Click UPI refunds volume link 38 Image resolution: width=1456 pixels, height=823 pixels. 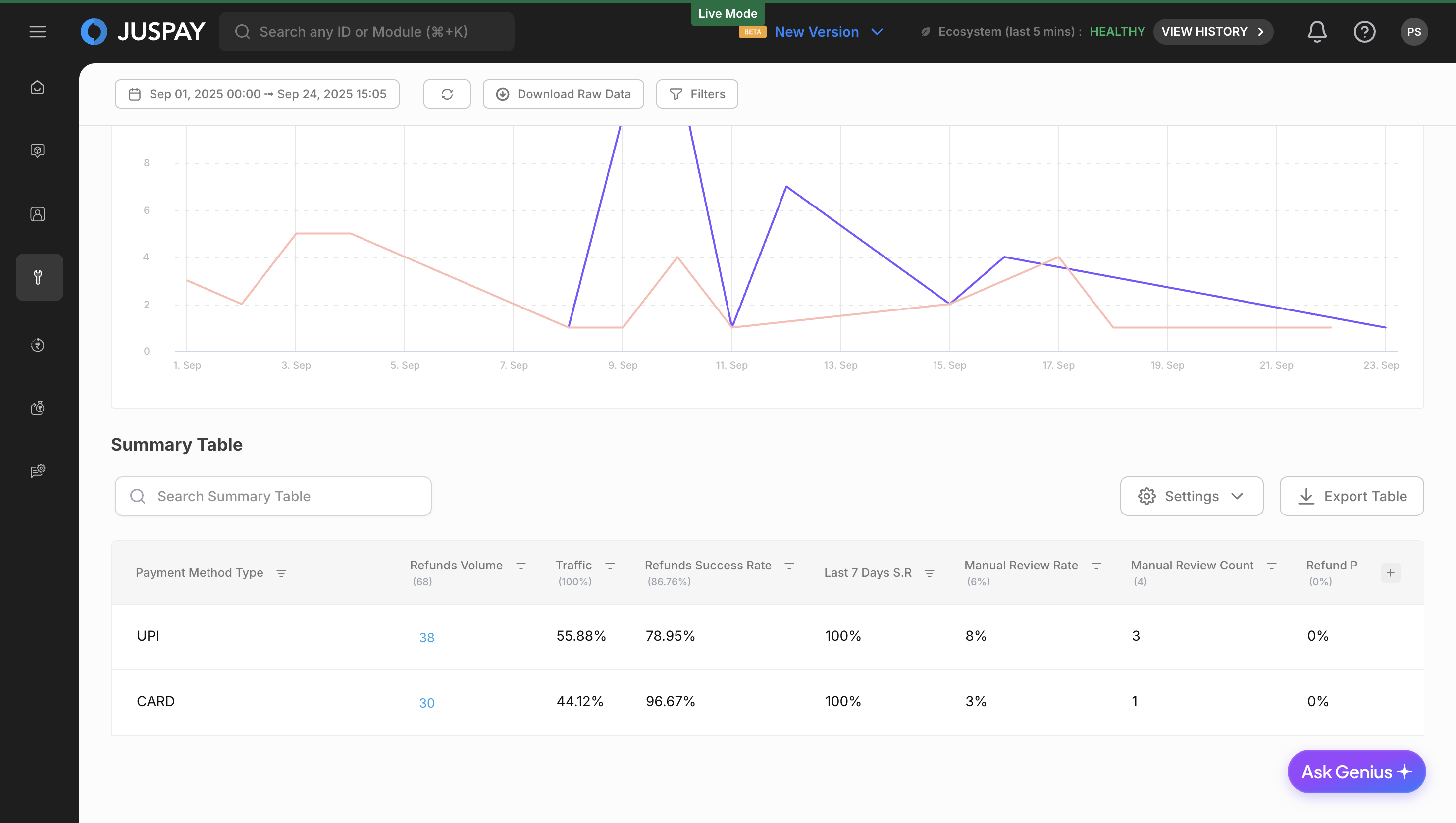(426, 637)
